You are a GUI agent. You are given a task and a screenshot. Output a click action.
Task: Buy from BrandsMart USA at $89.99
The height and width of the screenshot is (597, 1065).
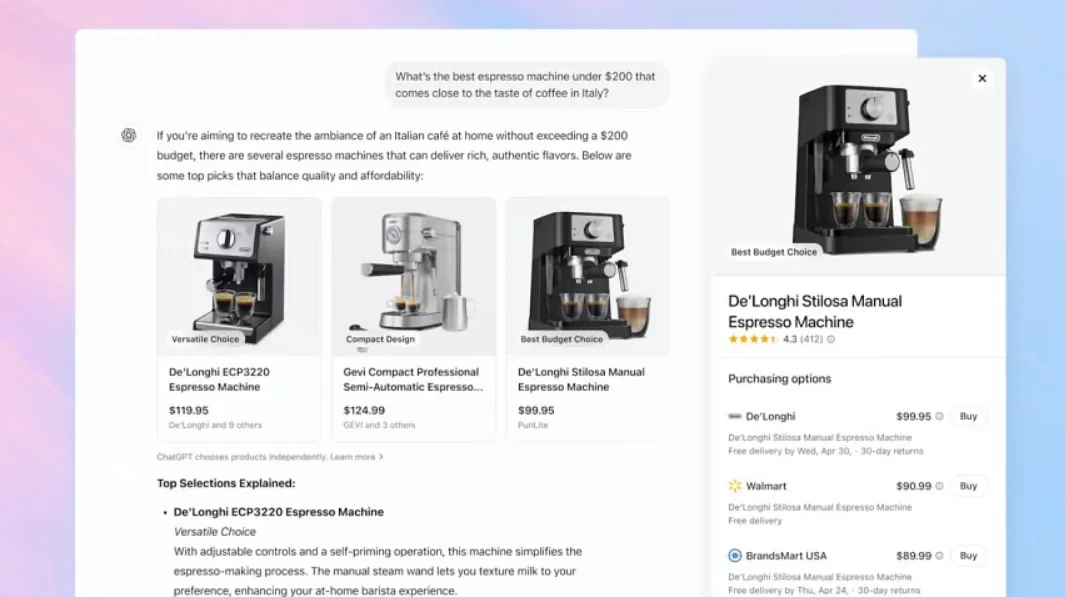point(968,556)
